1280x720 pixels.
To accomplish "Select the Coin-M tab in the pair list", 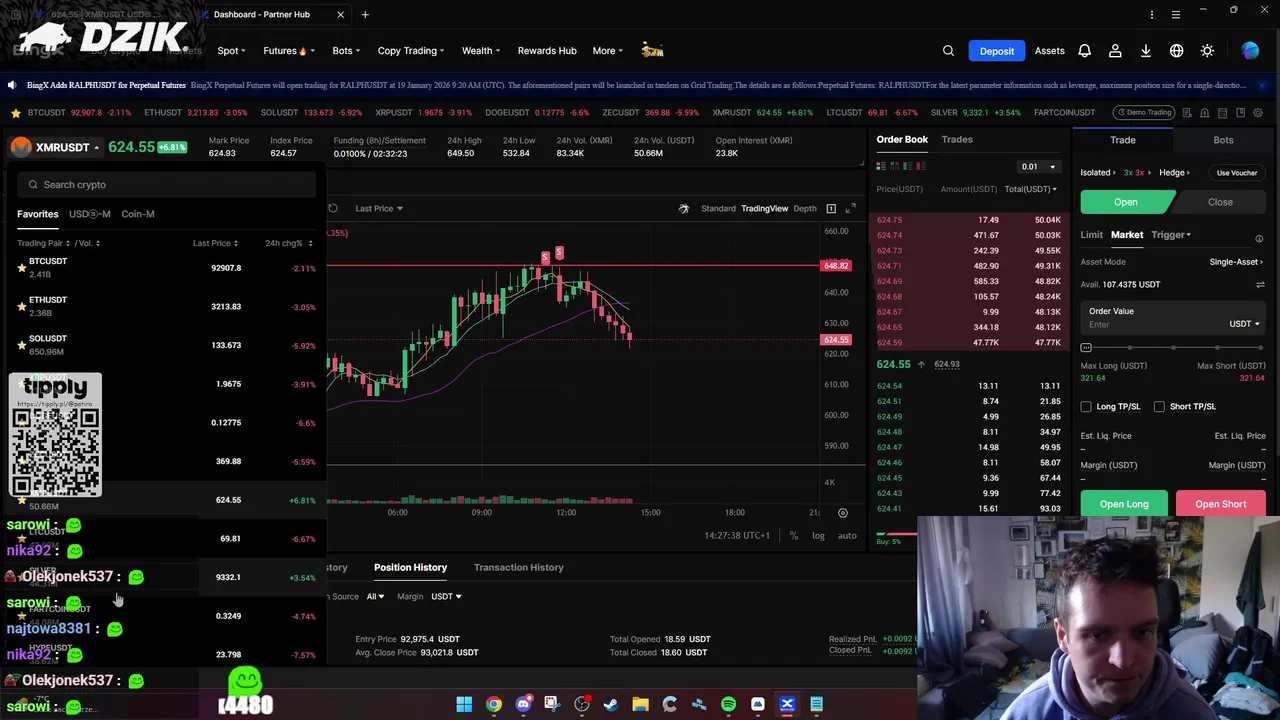I will click(x=138, y=214).
